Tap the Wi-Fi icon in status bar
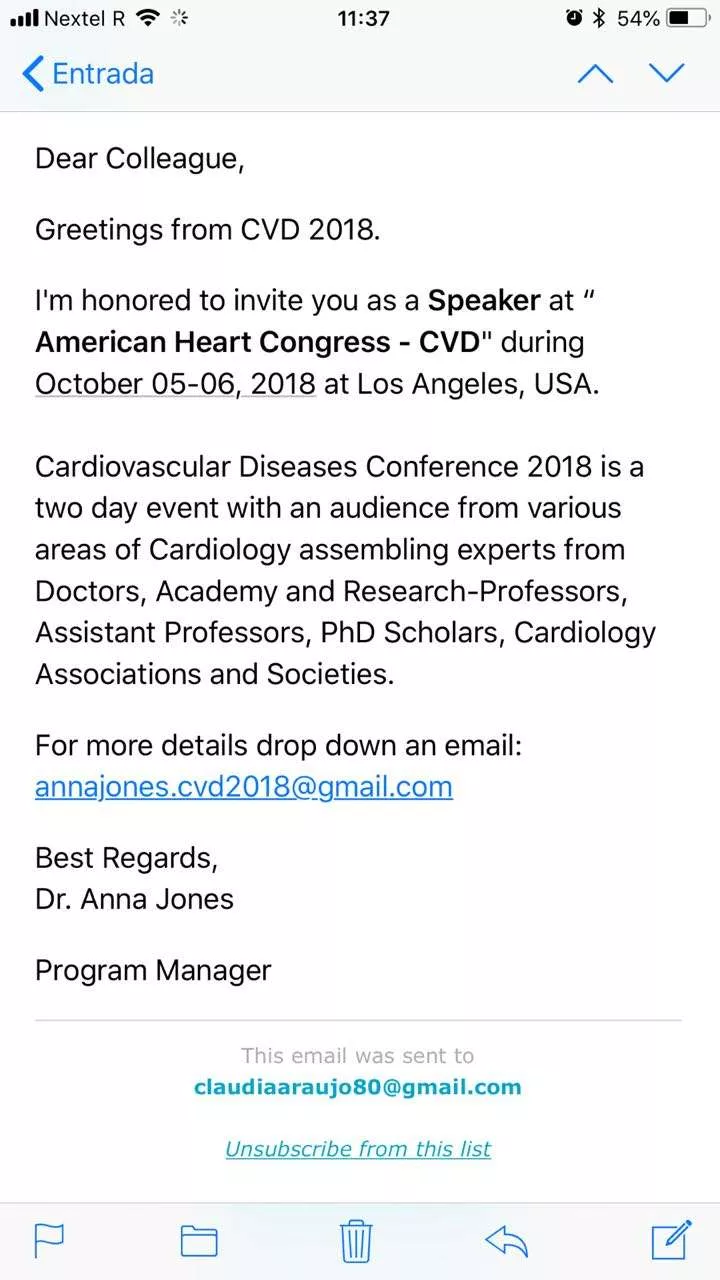Viewport: 720px width, 1280px height. 148,18
